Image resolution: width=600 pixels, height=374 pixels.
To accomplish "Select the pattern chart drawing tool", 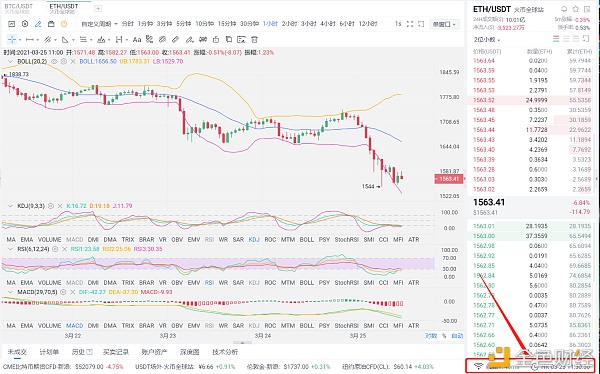I will (x=101, y=39).
